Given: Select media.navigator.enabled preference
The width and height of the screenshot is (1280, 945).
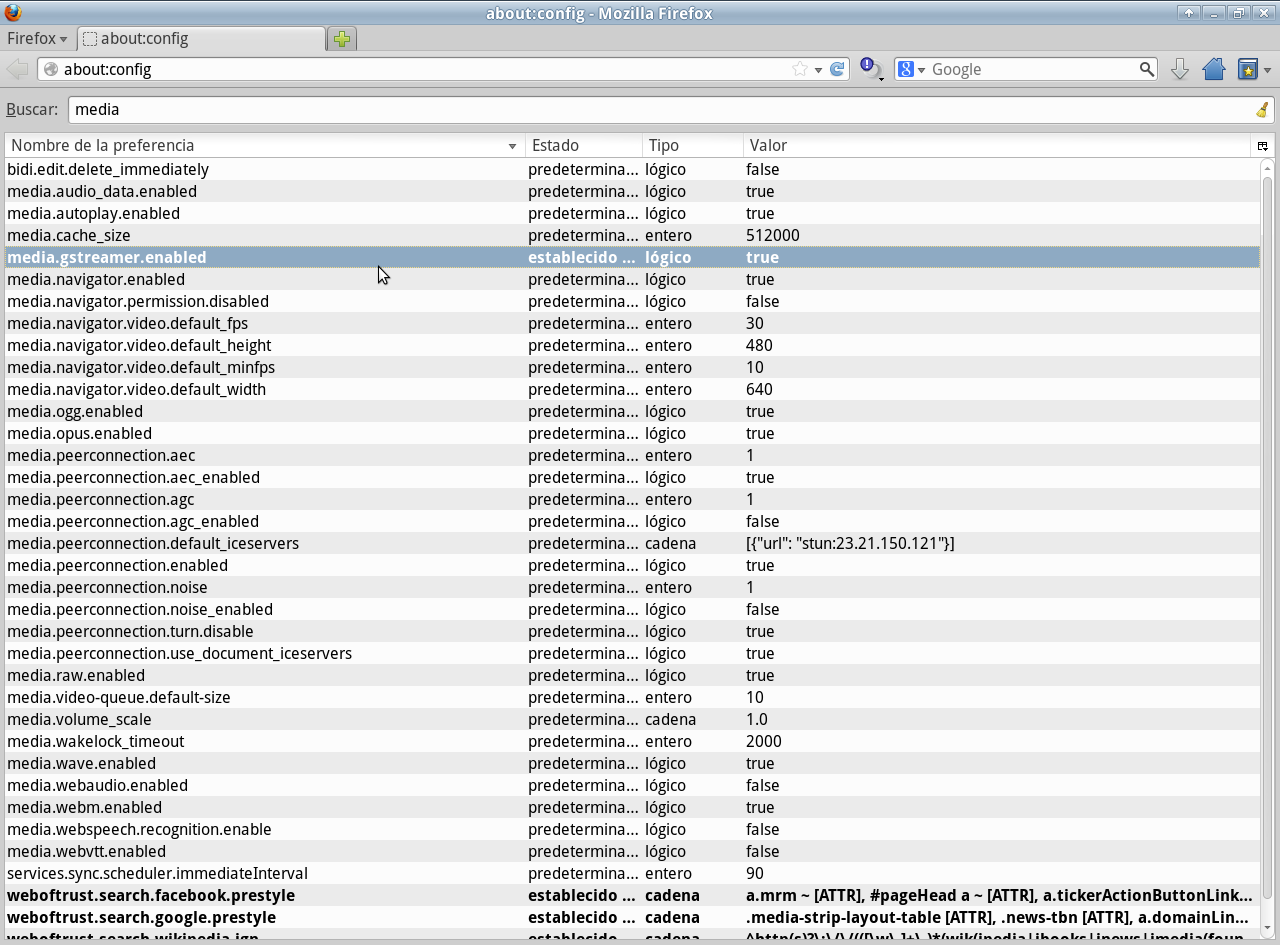Looking at the screenshot, I should pyautogui.click(x=632, y=279).
